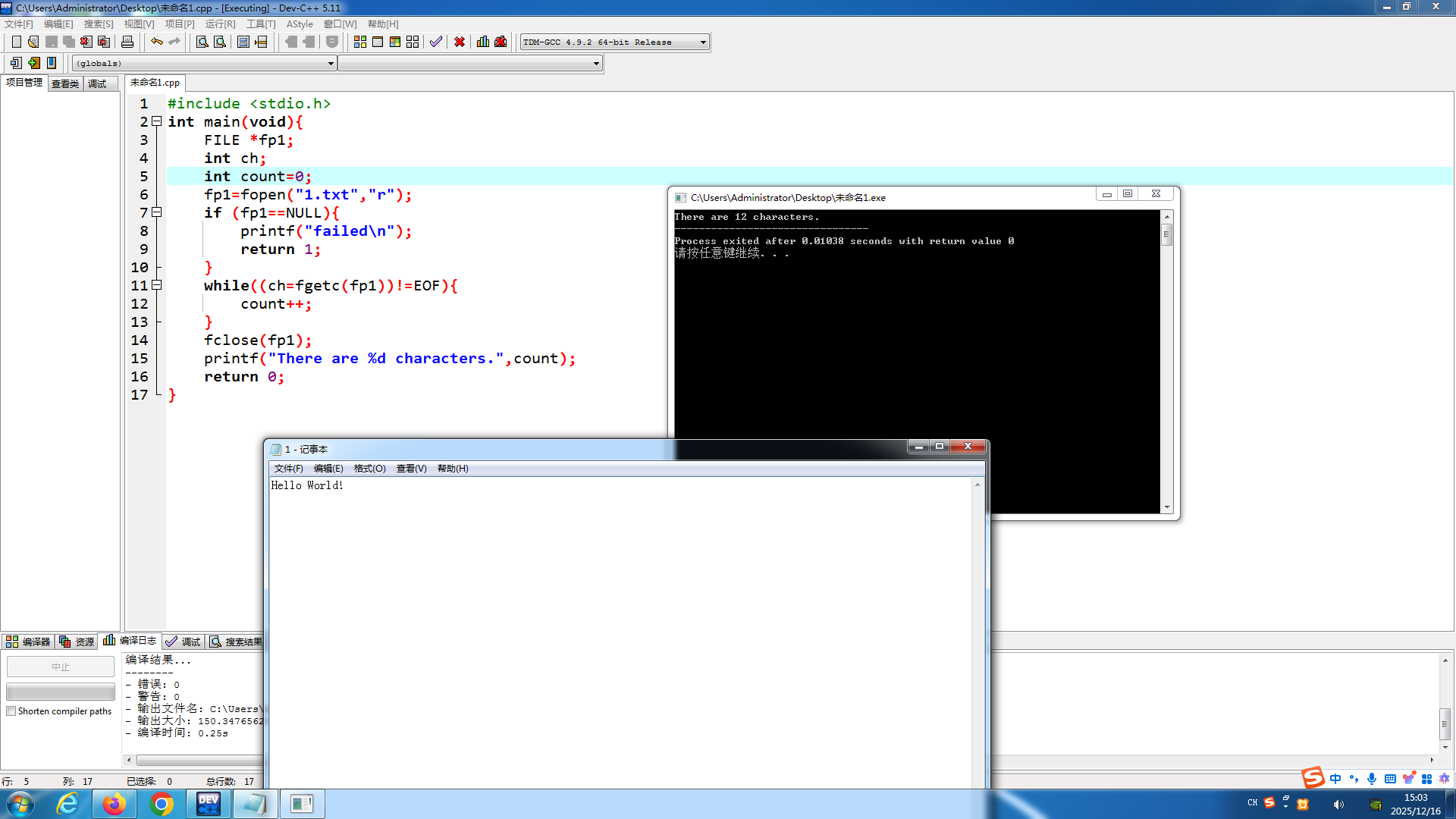Screen dimensions: 1456x819
Task: Open the TDM-GCC compiler selection dropdown
Action: [x=703, y=42]
